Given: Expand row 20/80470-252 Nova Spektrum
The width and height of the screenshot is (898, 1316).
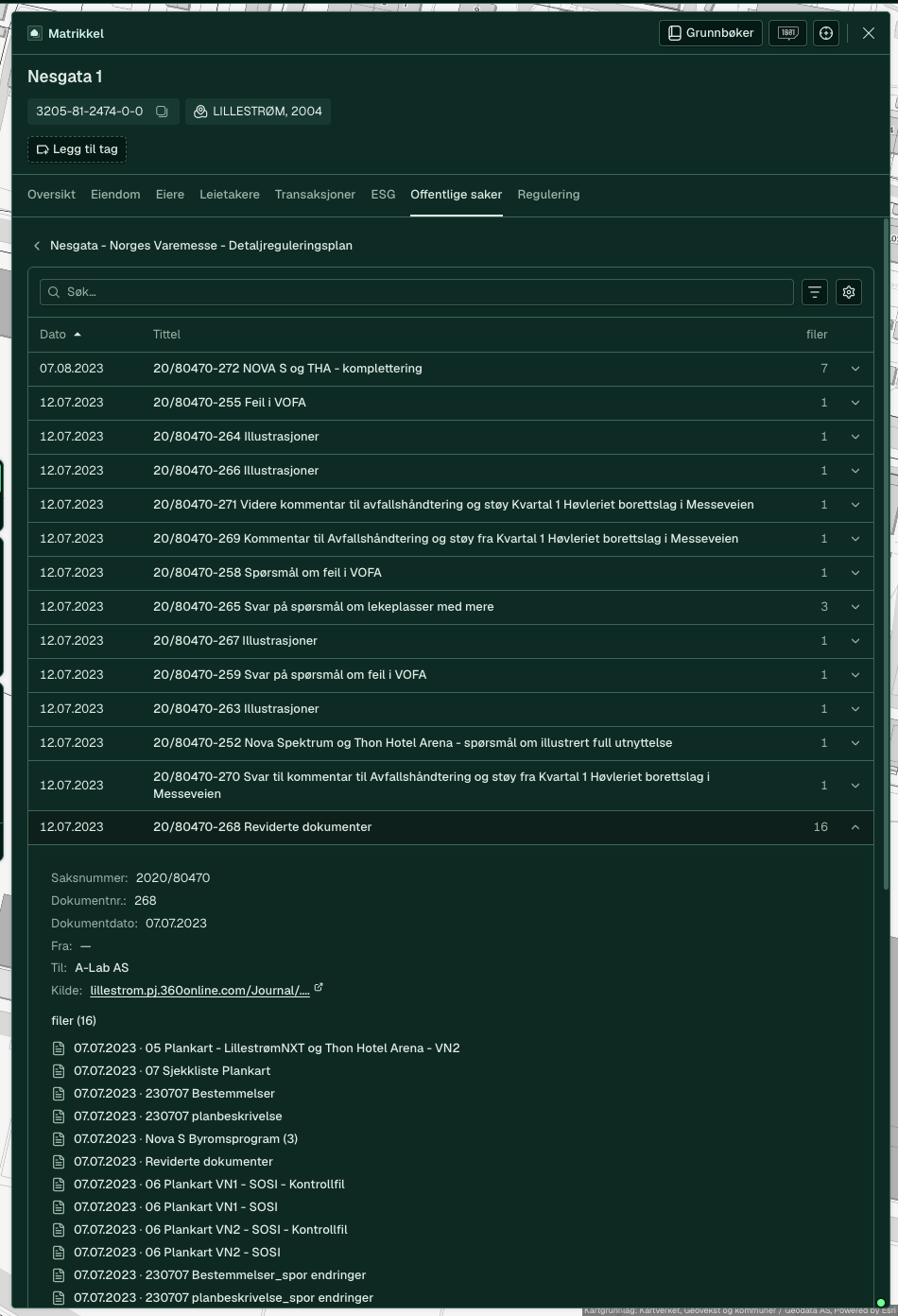Looking at the screenshot, I should pyautogui.click(x=855, y=743).
